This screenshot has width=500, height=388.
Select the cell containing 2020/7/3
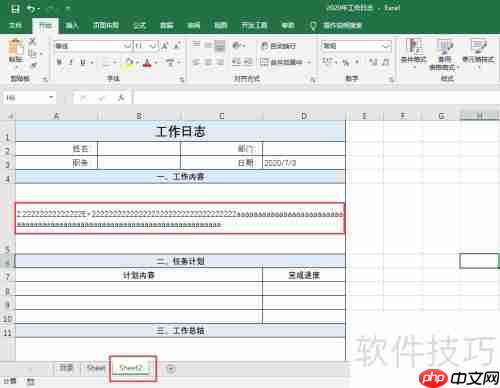304,163
